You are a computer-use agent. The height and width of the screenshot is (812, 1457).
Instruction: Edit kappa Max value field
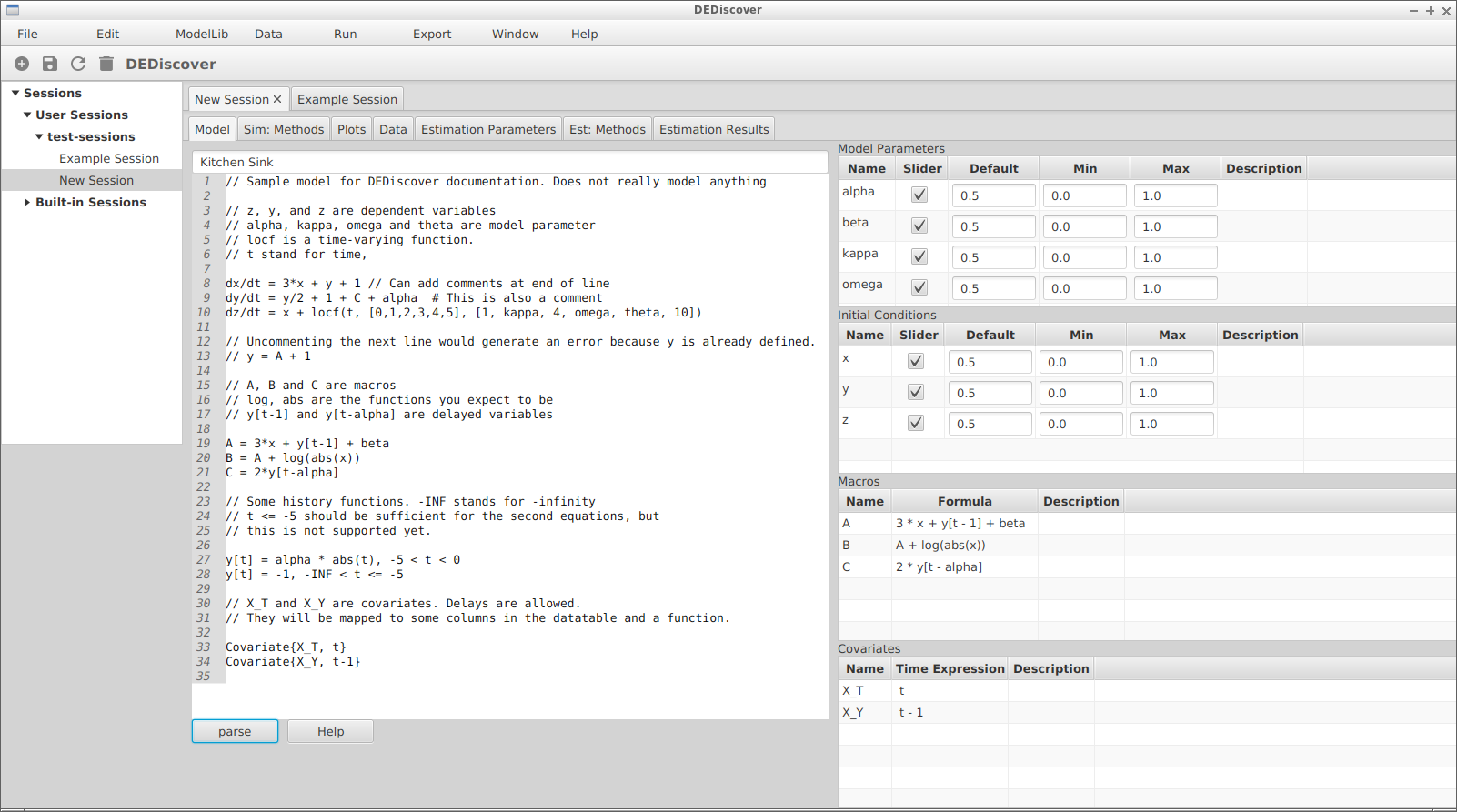(x=1175, y=257)
